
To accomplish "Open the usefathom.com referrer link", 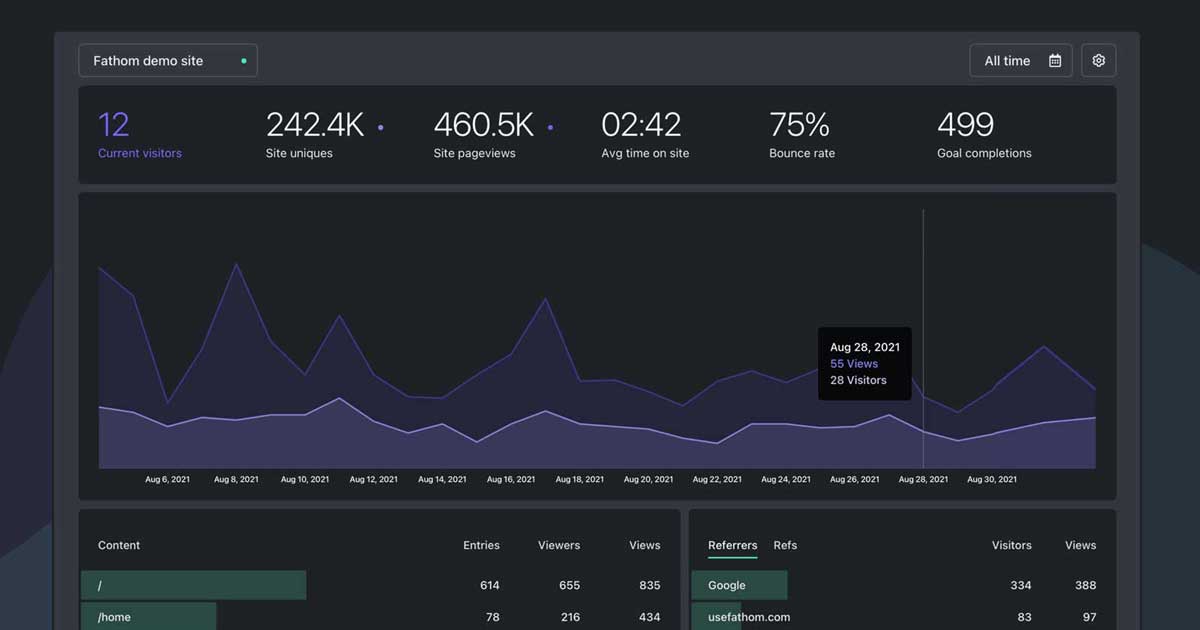I will [x=748, y=617].
